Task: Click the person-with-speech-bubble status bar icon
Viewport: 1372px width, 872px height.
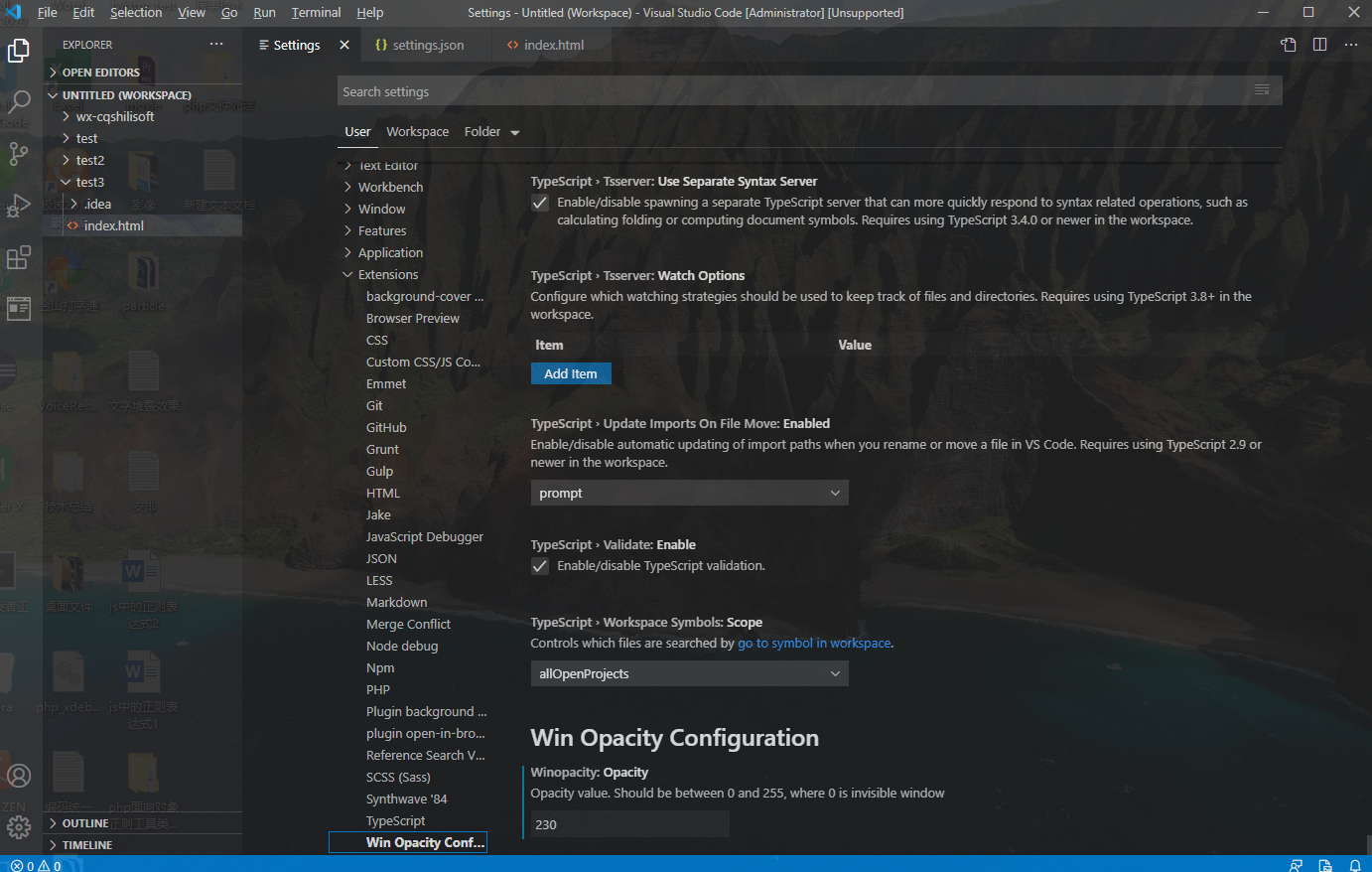Action: [1296, 865]
